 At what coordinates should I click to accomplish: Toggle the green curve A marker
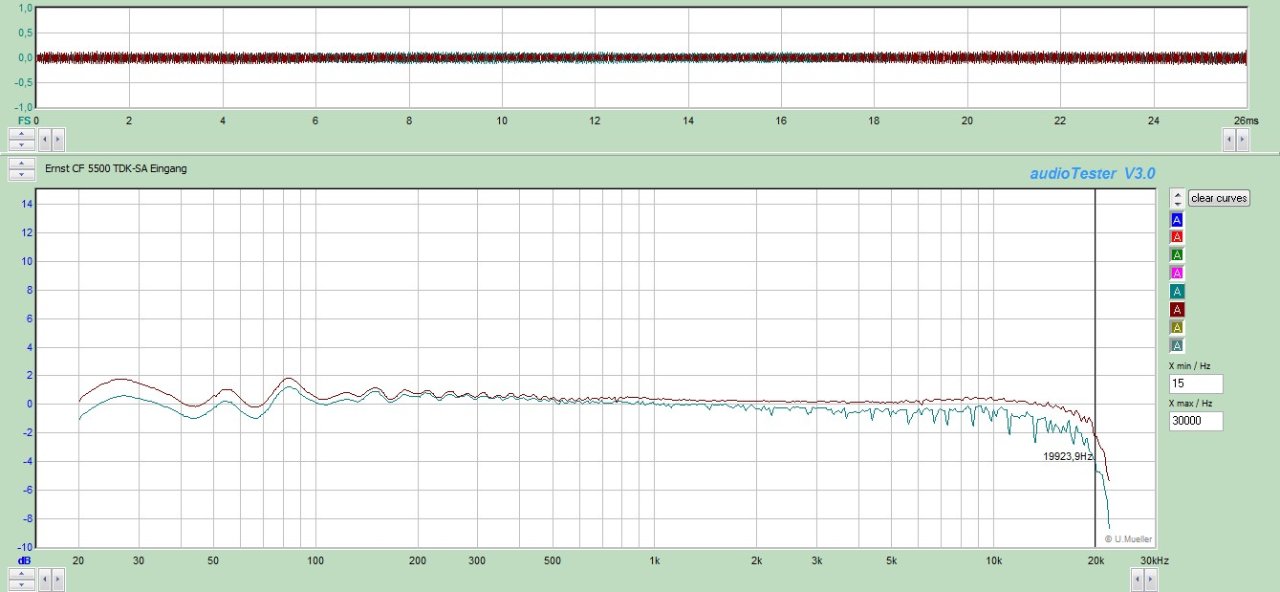point(1177,255)
